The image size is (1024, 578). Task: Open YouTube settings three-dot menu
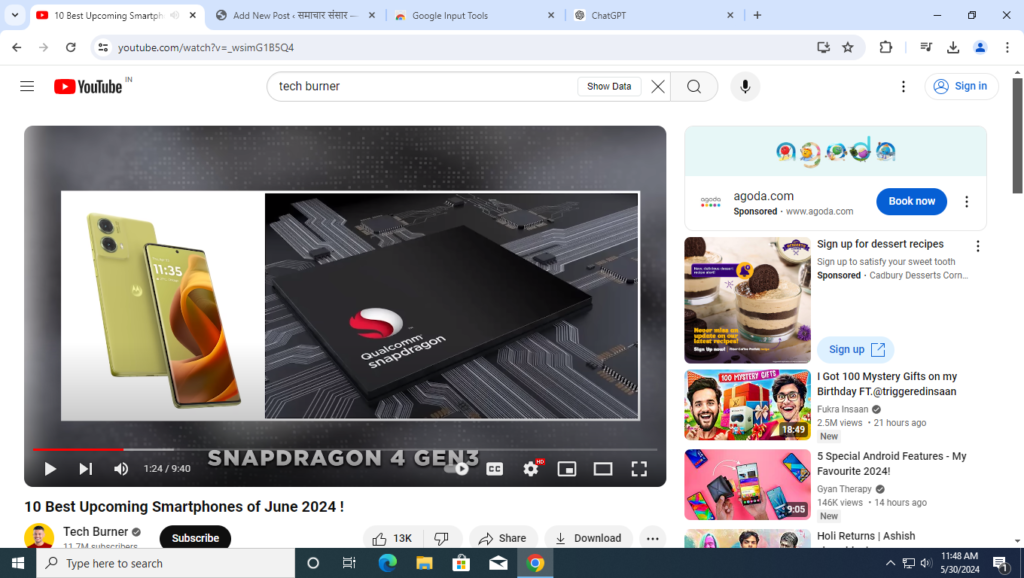tap(903, 86)
